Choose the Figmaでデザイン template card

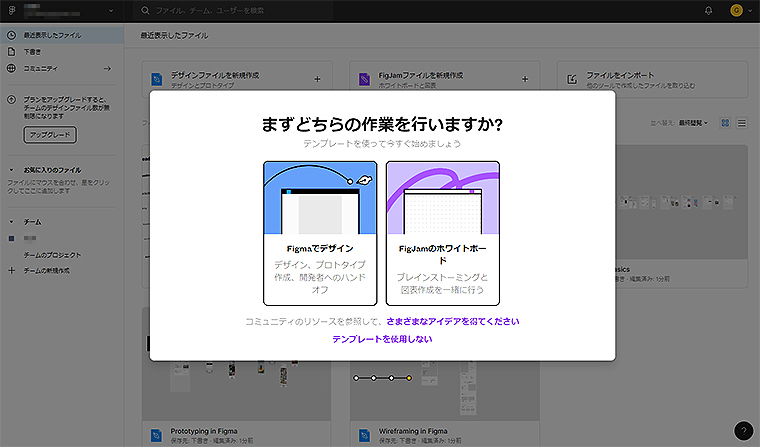[x=320, y=232]
